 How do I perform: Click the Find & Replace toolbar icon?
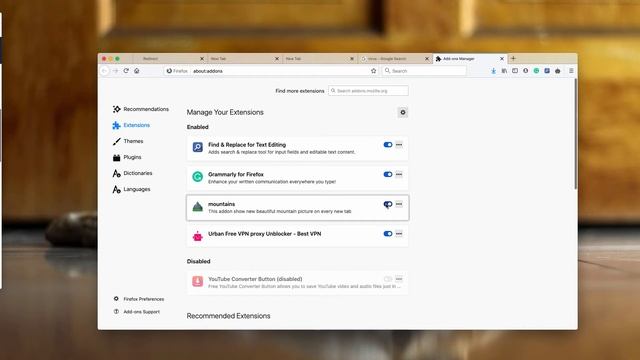(547, 71)
